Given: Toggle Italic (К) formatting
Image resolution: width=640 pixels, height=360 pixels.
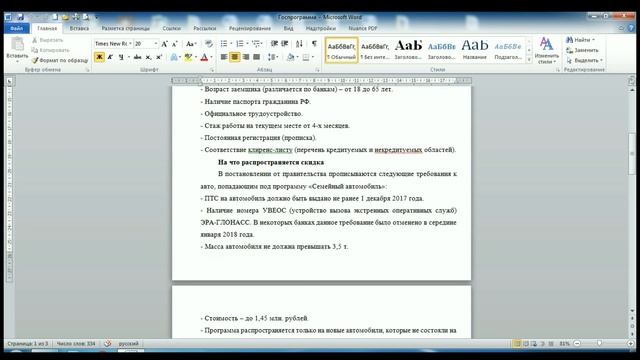Looking at the screenshot, I should [x=110, y=57].
